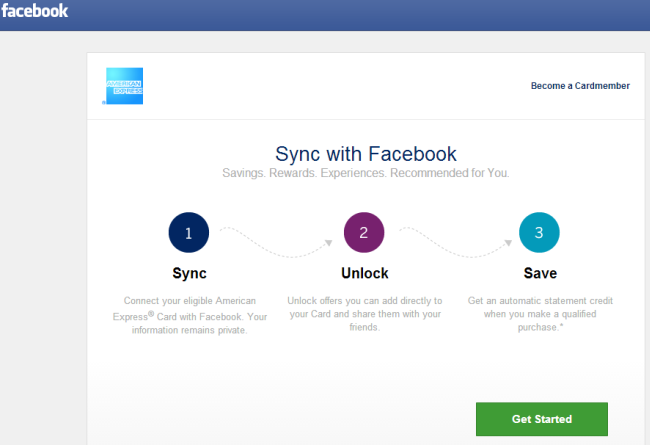Click the facebook logo in header

tap(35, 11)
